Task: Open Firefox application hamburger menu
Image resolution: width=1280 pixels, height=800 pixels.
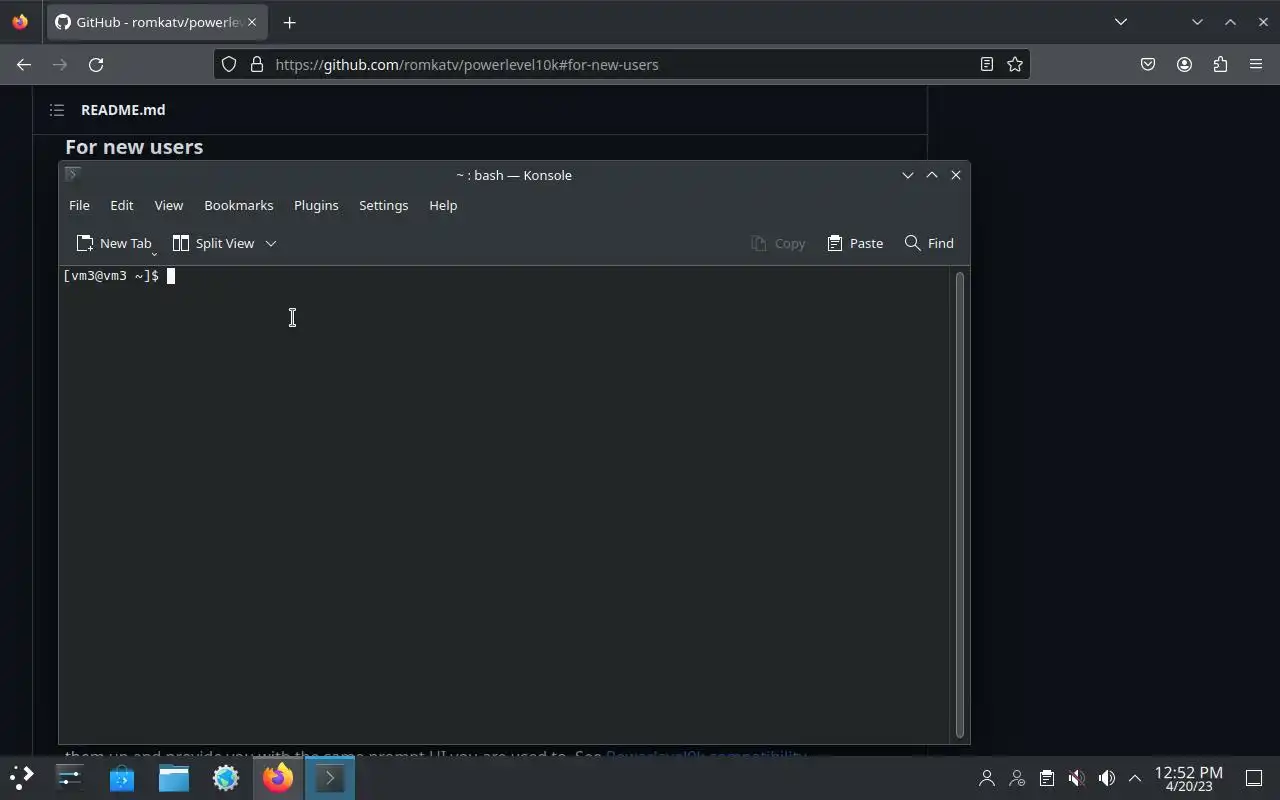Action: (x=1256, y=64)
